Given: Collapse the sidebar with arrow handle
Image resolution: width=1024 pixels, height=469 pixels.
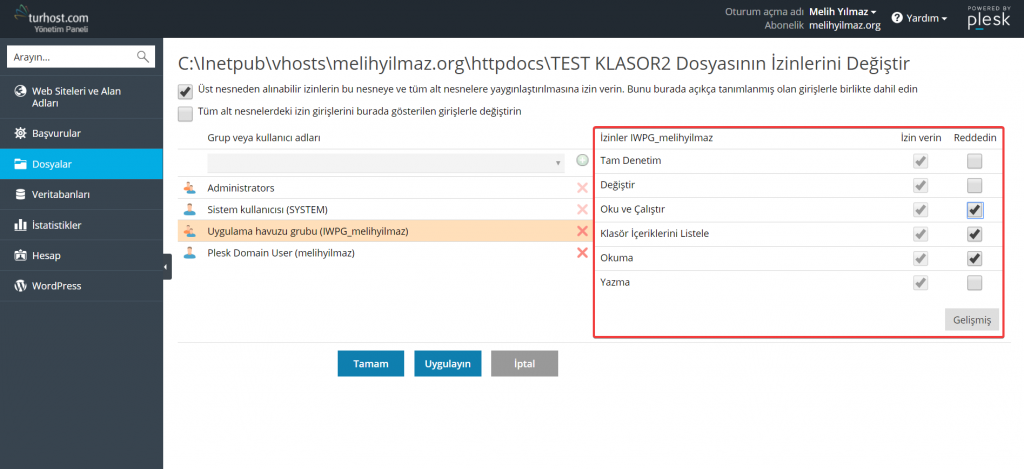Looking at the screenshot, I should point(167,267).
